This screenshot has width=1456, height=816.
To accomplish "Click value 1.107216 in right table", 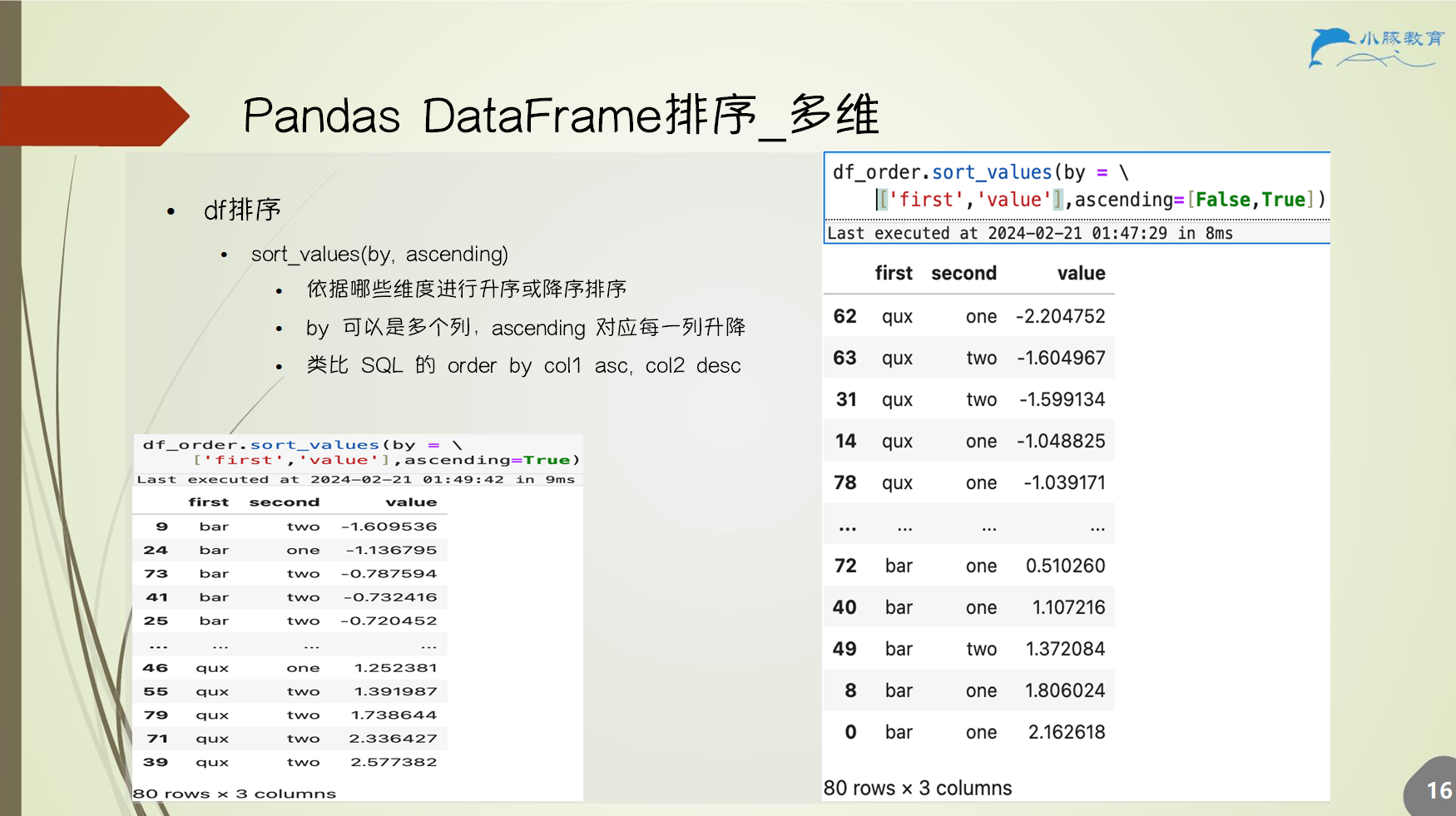I will click(1068, 608).
